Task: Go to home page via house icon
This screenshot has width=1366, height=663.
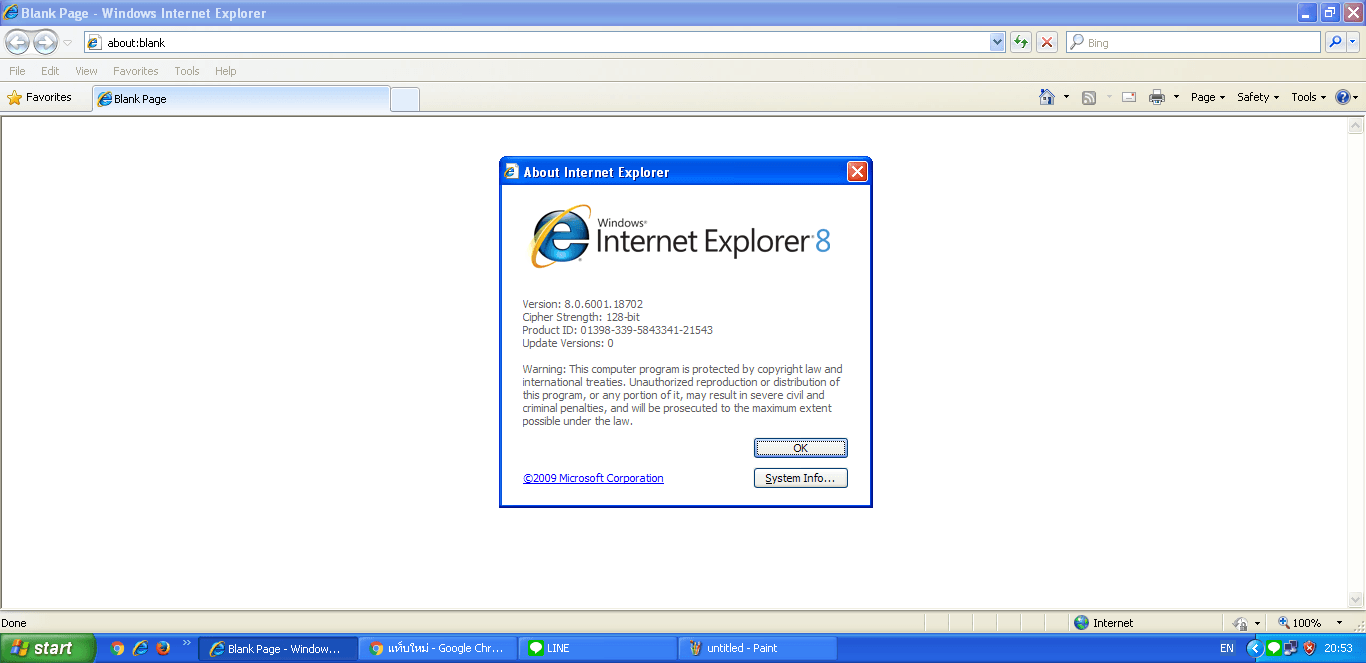Action: [x=1047, y=97]
